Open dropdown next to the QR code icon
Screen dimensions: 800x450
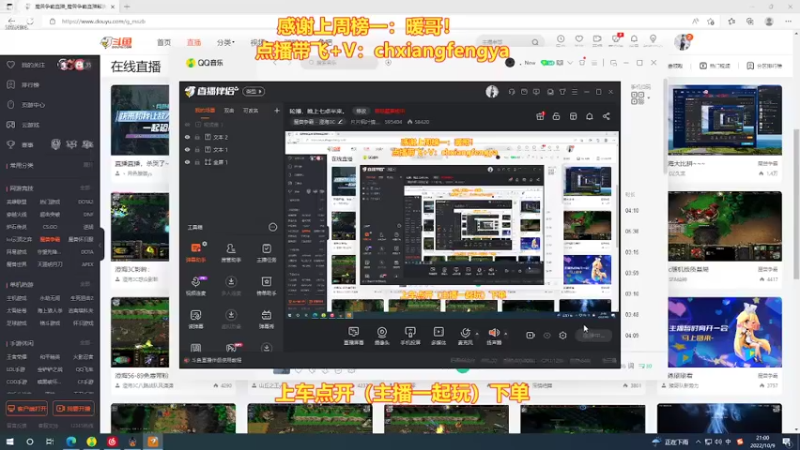click(x=649, y=97)
